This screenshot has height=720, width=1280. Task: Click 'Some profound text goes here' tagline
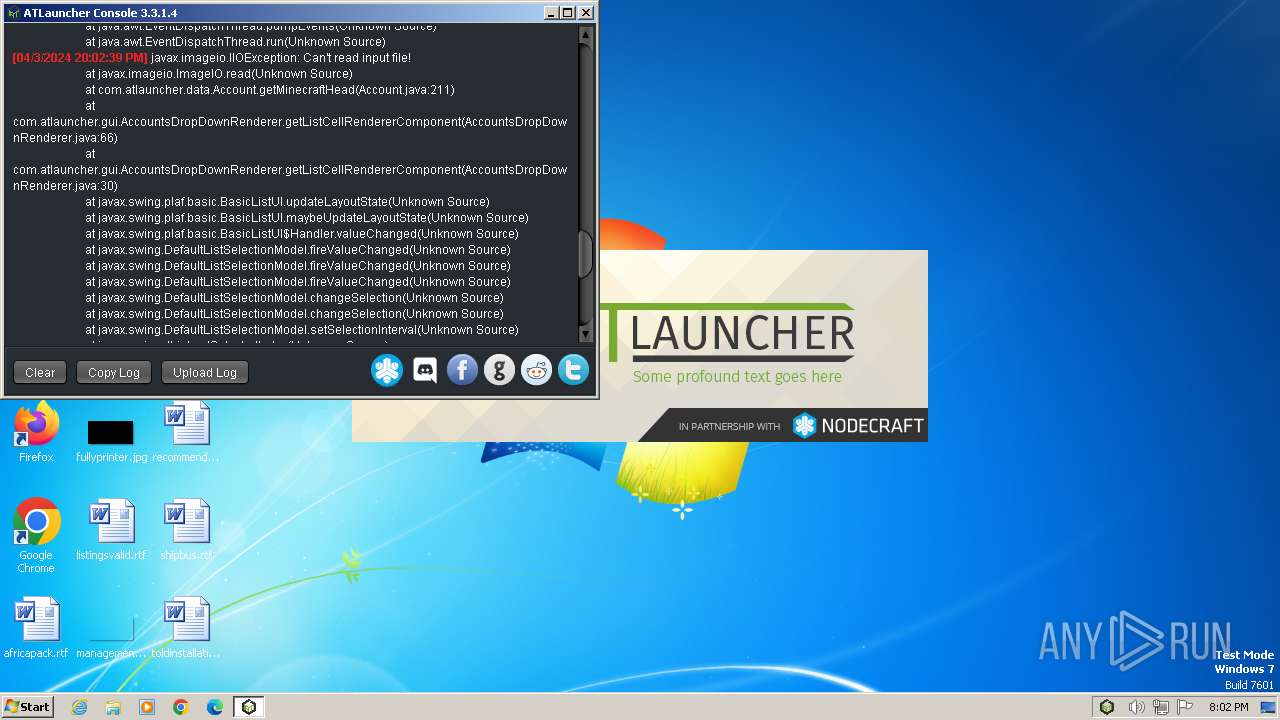click(737, 377)
